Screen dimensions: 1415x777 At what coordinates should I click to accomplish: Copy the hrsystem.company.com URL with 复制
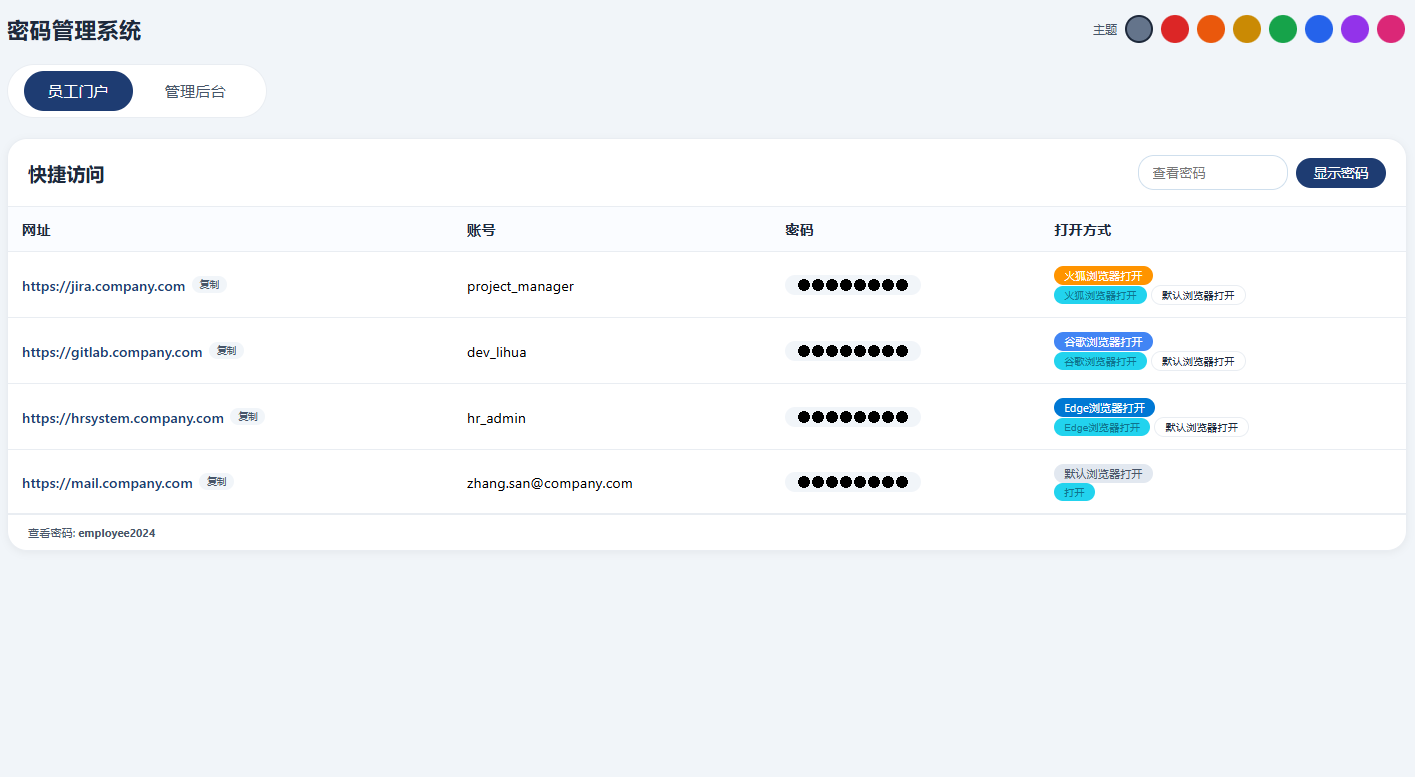tap(248, 417)
